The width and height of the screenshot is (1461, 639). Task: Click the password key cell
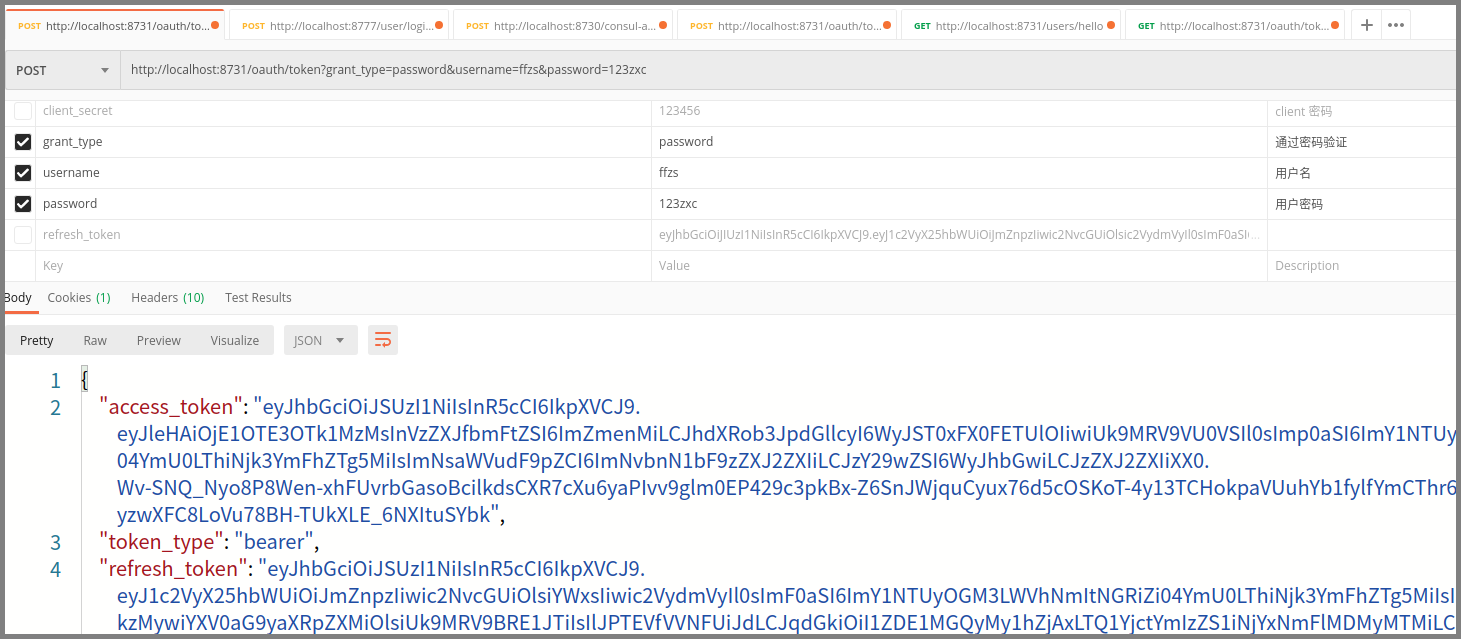[x=343, y=204]
